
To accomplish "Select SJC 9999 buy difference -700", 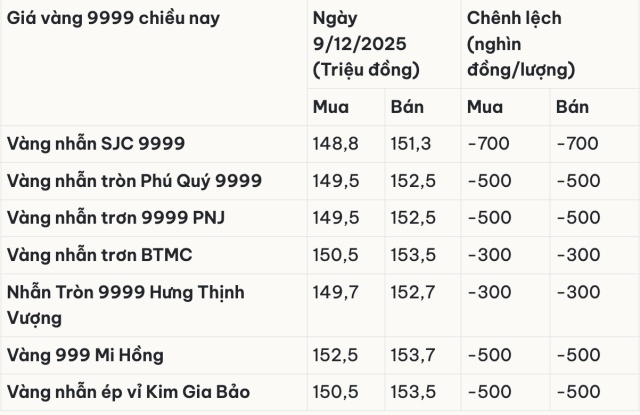I will [x=491, y=143].
